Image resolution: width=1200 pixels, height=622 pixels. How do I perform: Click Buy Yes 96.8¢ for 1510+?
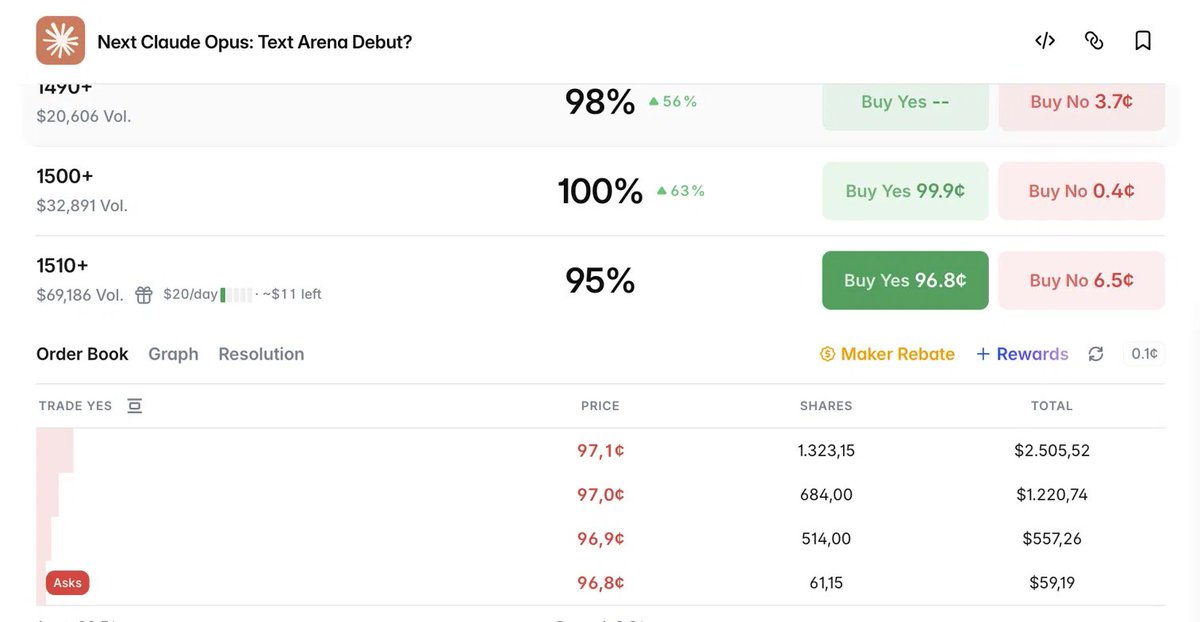pyautogui.click(x=905, y=280)
